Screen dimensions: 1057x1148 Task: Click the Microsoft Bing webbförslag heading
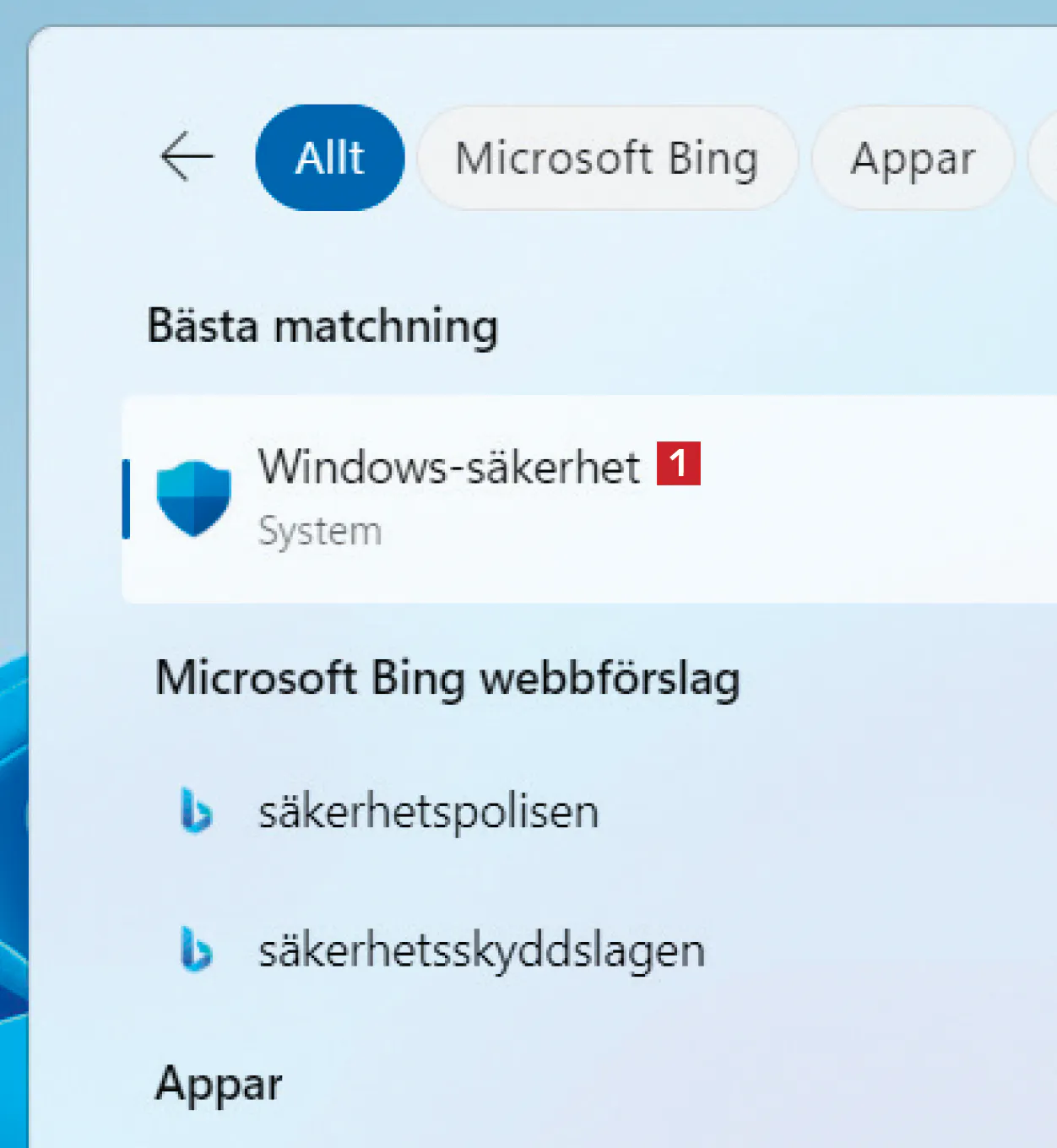[447, 679]
